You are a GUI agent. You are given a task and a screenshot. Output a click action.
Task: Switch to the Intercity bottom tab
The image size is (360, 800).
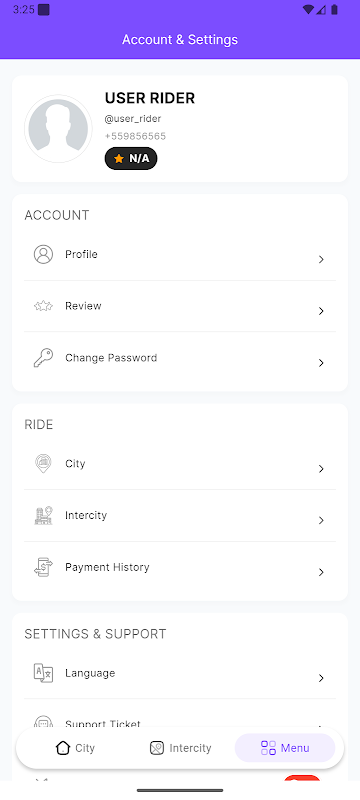[x=181, y=748]
